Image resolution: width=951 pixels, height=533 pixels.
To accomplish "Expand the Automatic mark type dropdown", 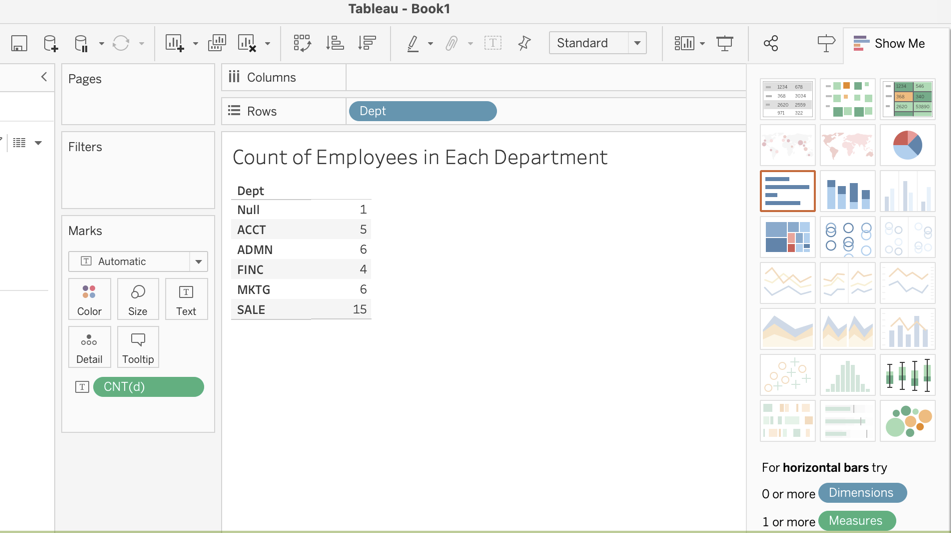I will click(198, 262).
